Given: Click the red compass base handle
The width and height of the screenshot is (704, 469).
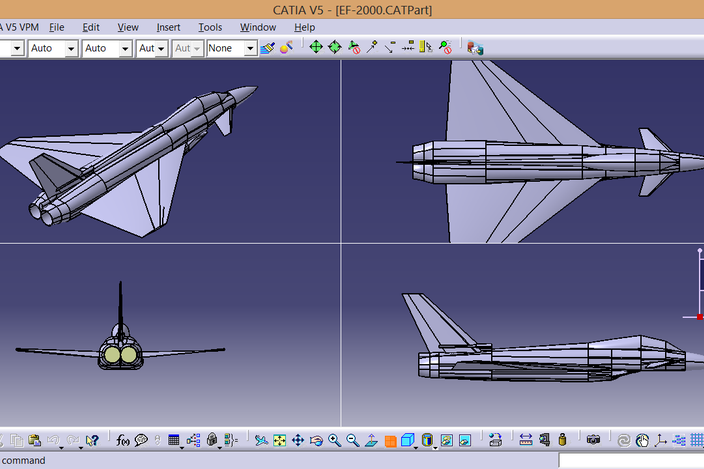Looking at the screenshot, I should [700, 317].
